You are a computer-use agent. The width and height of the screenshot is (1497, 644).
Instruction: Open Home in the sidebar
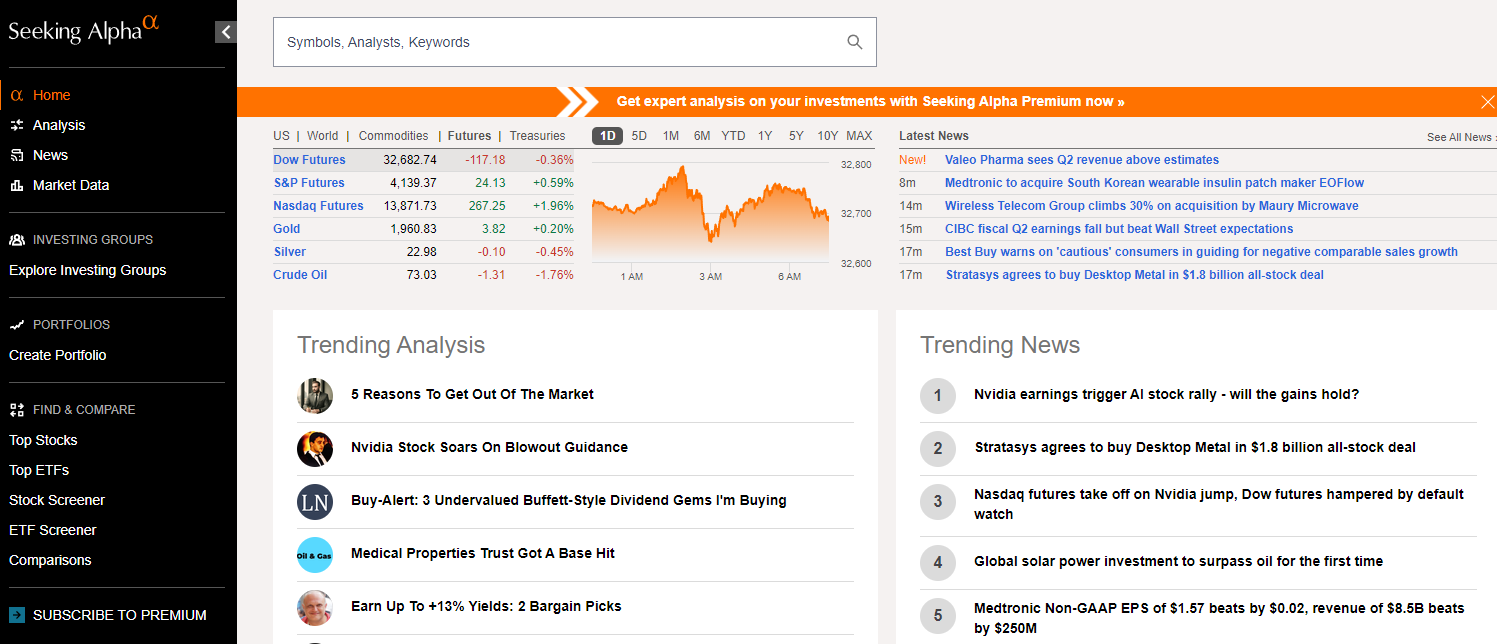(51, 95)
